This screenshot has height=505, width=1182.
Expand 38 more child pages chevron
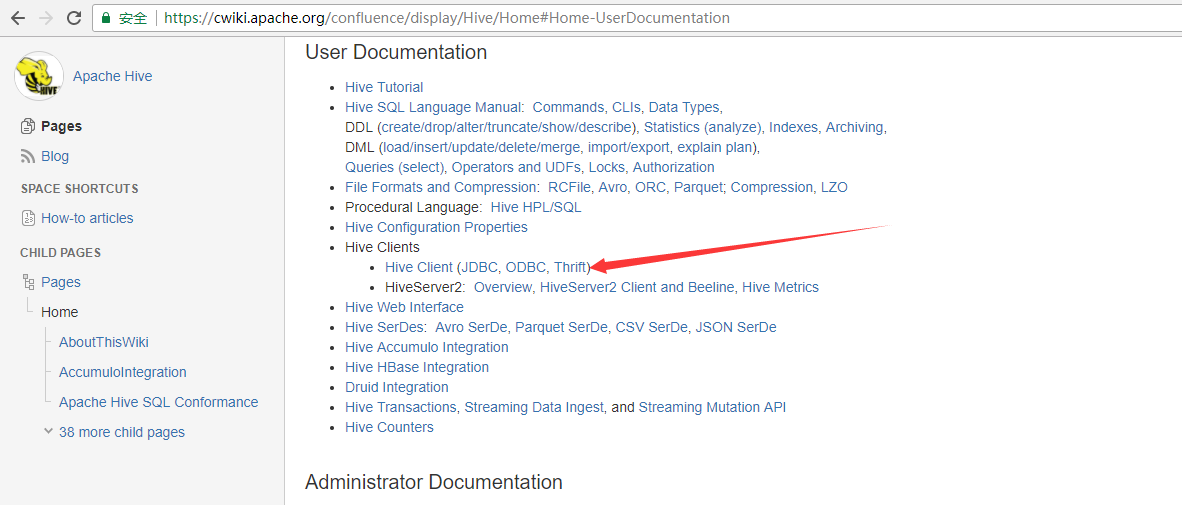(49, 432)
